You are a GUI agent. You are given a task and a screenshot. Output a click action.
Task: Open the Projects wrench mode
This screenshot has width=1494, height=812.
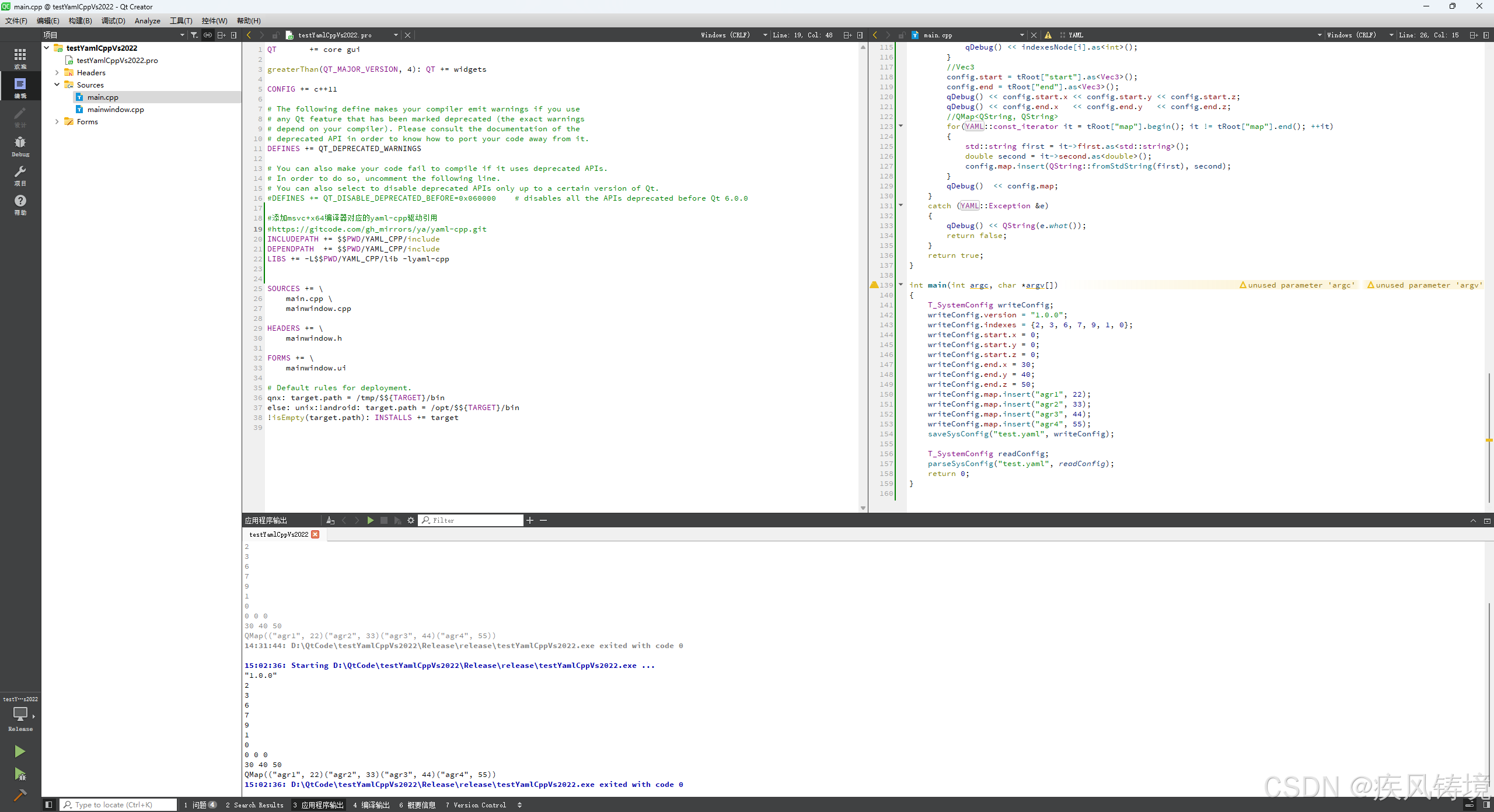[20, 174]
